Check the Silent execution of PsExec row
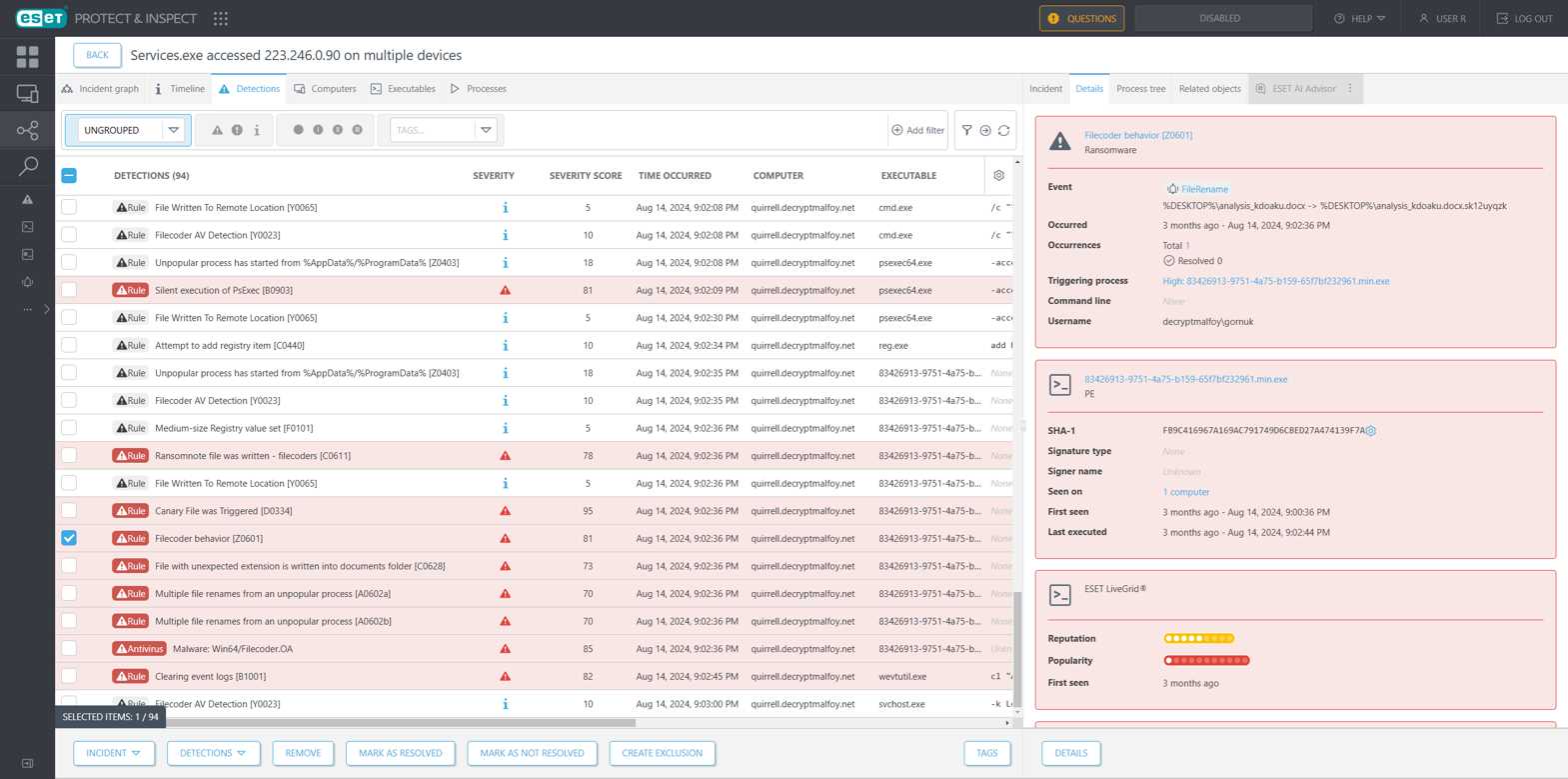Image resolution: width=1568 pixels, height=779 pixels. click(x=69, y=290)
